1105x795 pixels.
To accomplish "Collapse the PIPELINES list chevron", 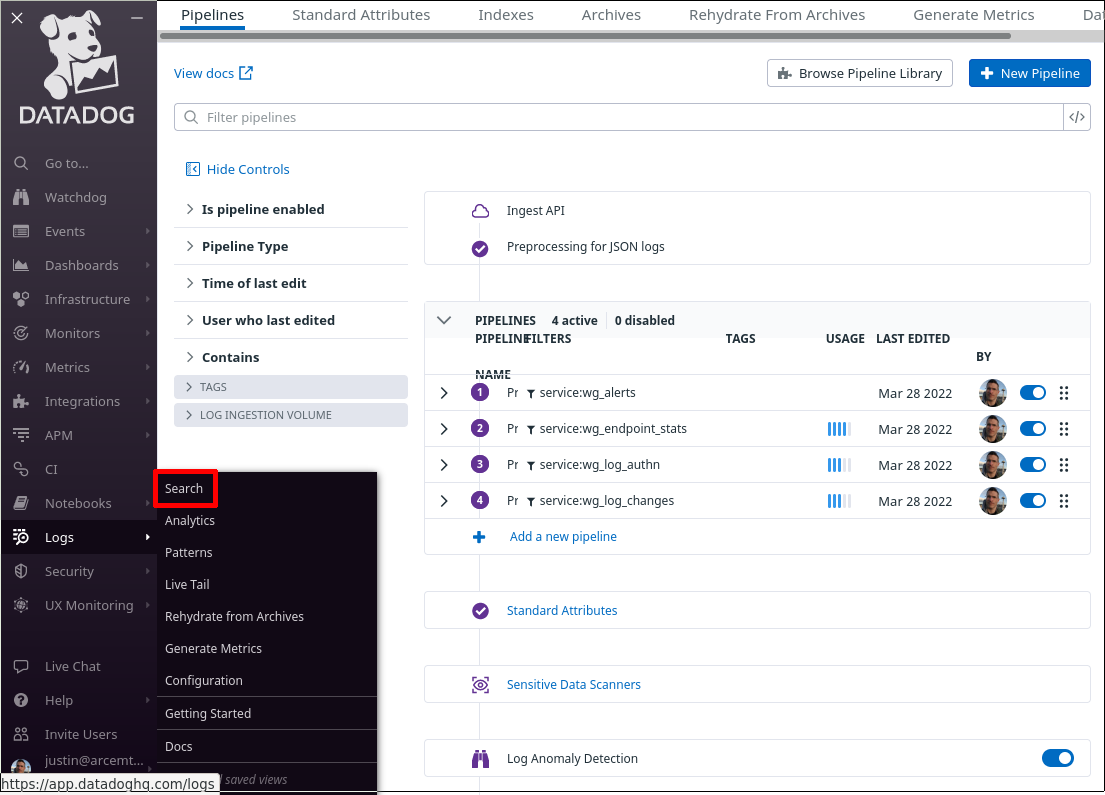I will (444, 320).
